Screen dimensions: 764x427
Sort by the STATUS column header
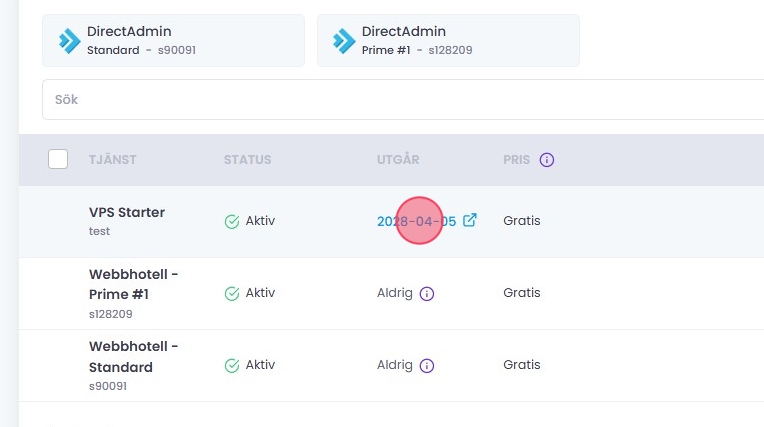247,160
